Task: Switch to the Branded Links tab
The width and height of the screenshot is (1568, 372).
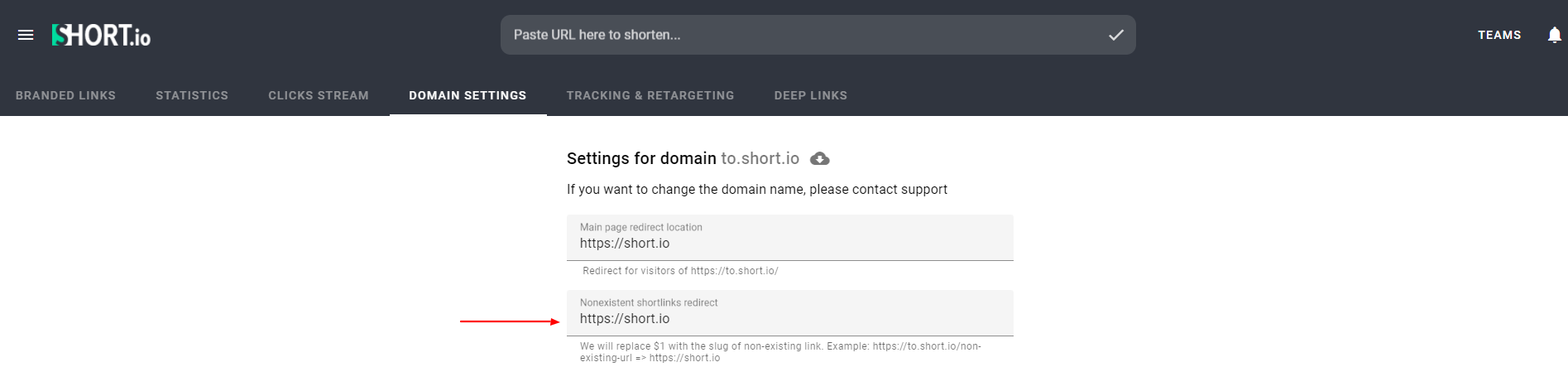Action: point(65,95)
